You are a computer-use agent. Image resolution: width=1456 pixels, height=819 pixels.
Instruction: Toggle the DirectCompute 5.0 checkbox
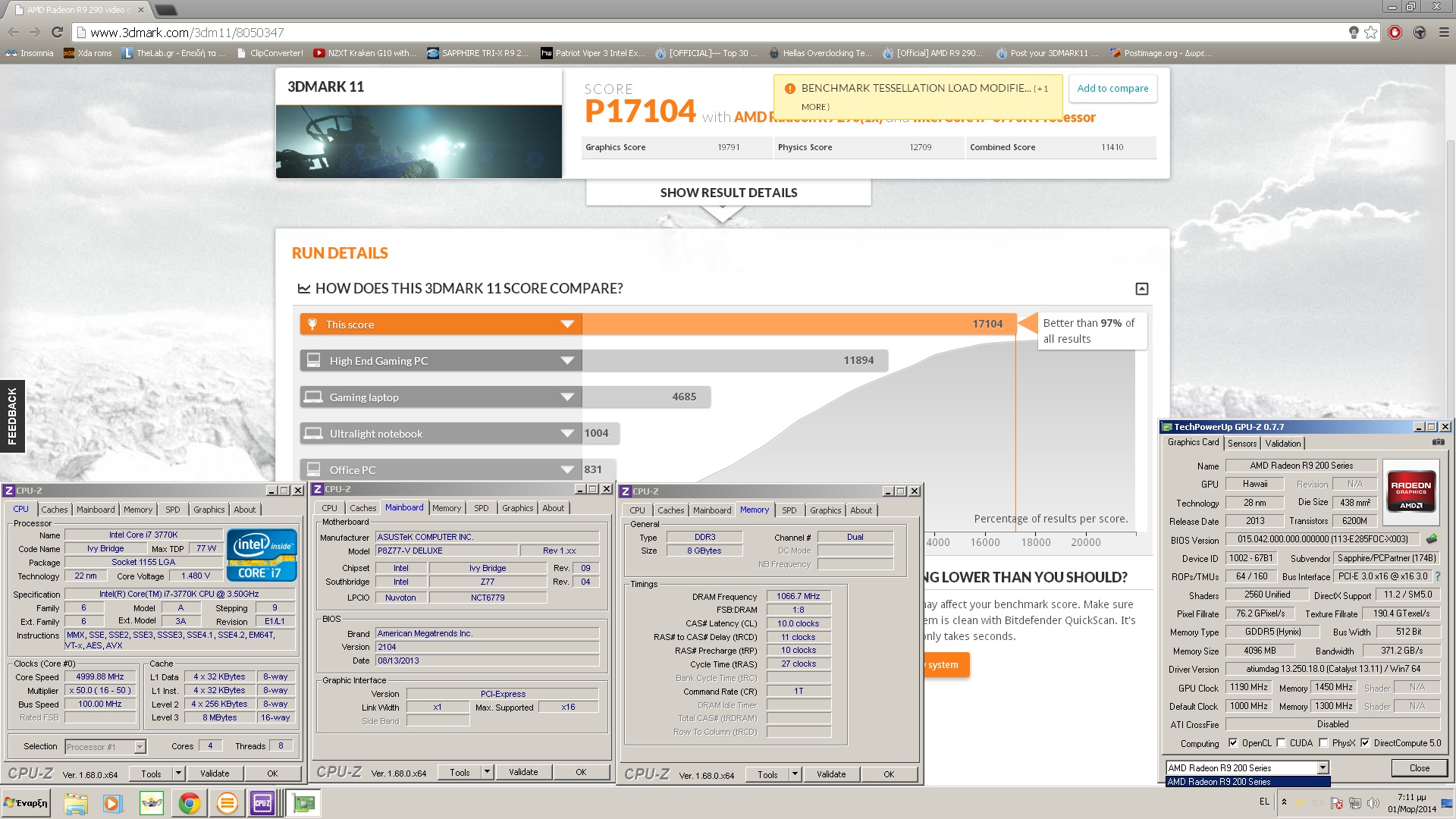[1366, 743]
